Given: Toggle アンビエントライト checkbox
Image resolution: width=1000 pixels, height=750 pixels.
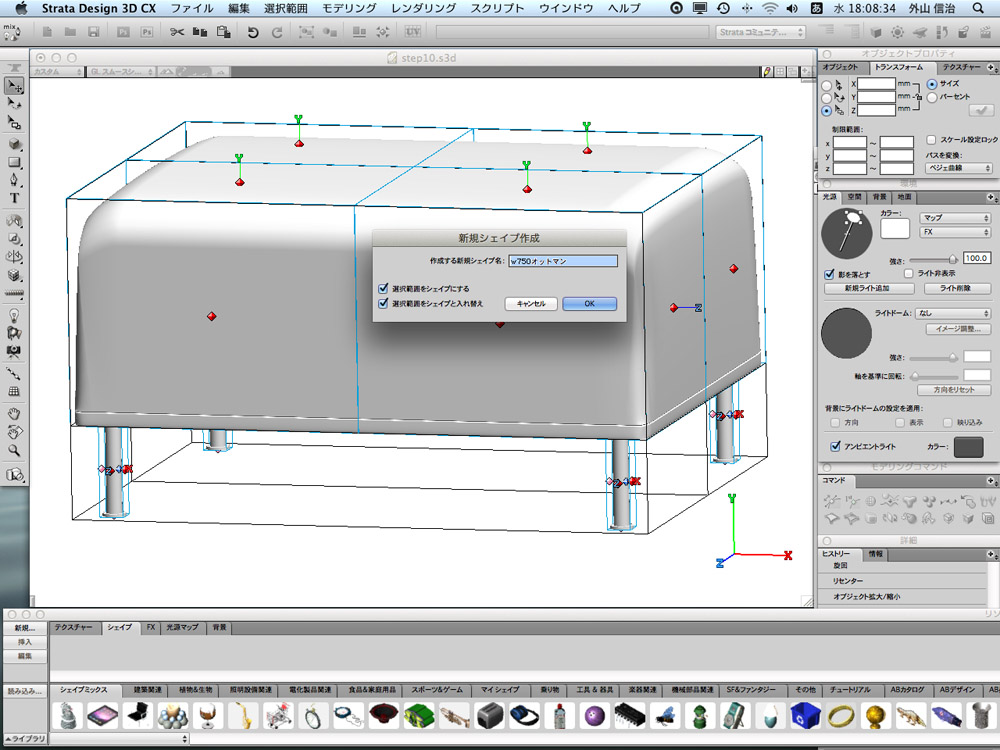Looking at the screenshot, I should (x=835, y=446).
